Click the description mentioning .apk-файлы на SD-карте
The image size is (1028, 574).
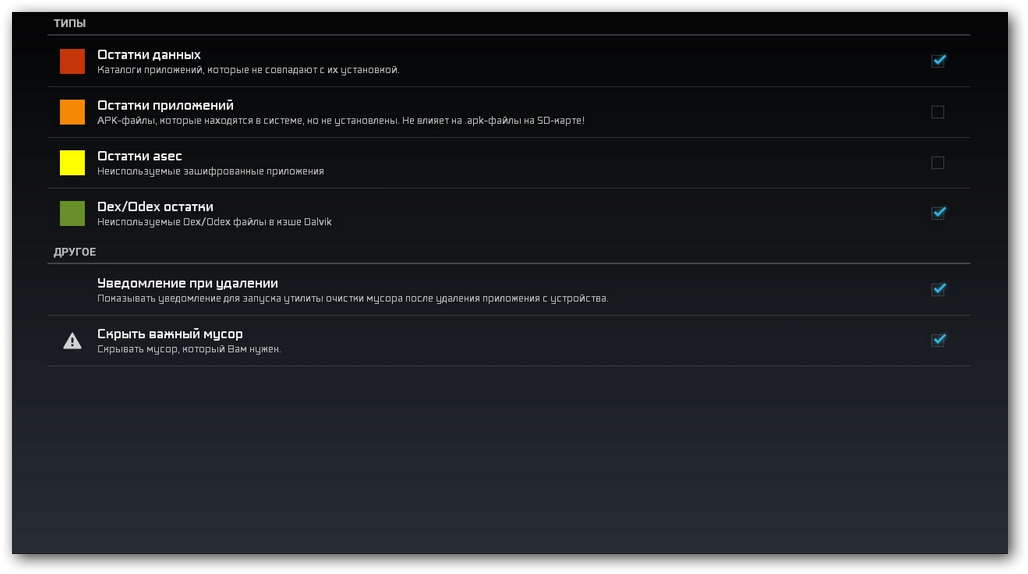pyautogui.click(x=340, y=121)
